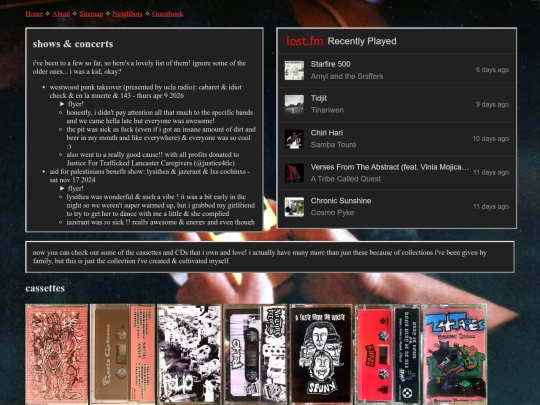The height and width of the screenshot is (405, 540).
Task: Open the red illustrated cassette cover
Action: [57, 354]
